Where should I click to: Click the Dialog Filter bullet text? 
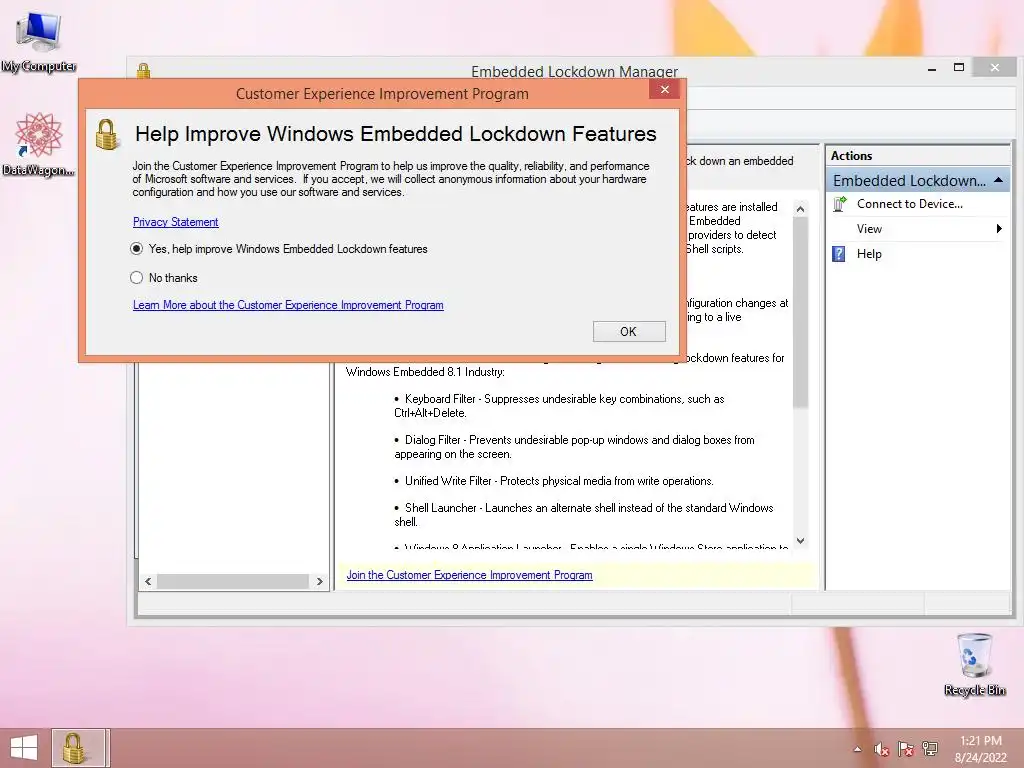click(x=574, y=447)
